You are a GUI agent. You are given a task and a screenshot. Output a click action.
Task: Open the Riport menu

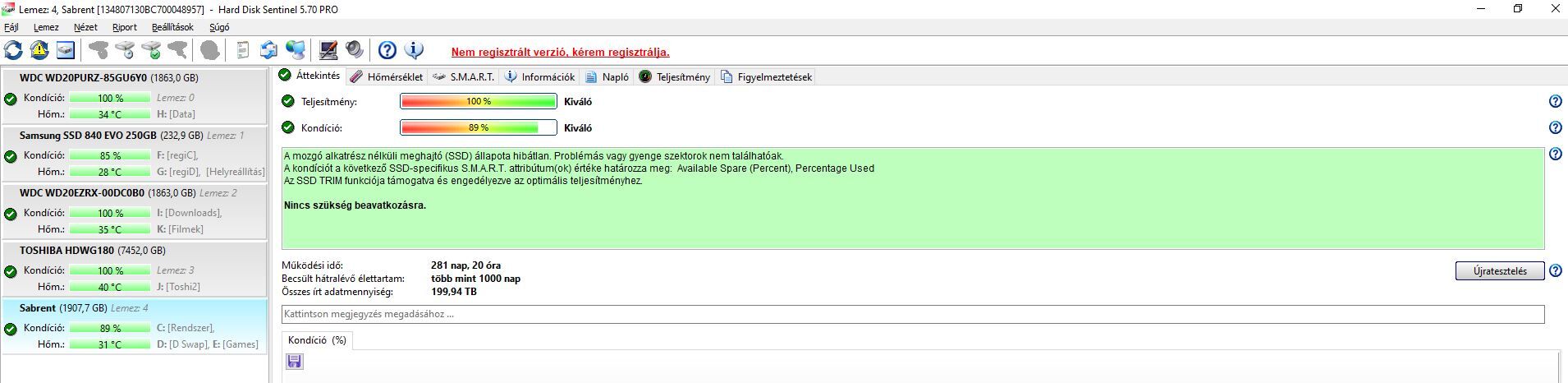pyautogui.click(x=125, y=27)
